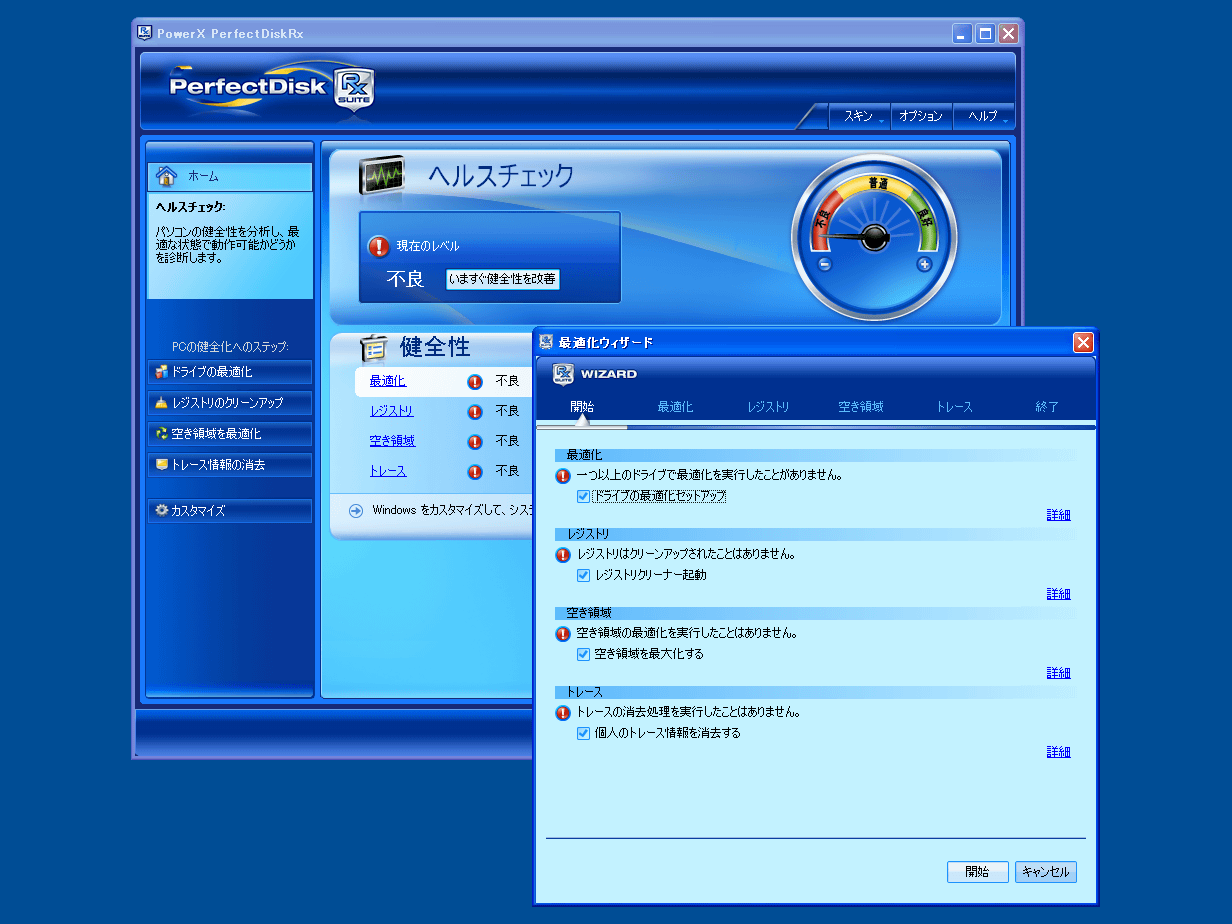1232x924 pixels.
Task: Click いますぐ健全性を改善 button
Action: point(503,279)
